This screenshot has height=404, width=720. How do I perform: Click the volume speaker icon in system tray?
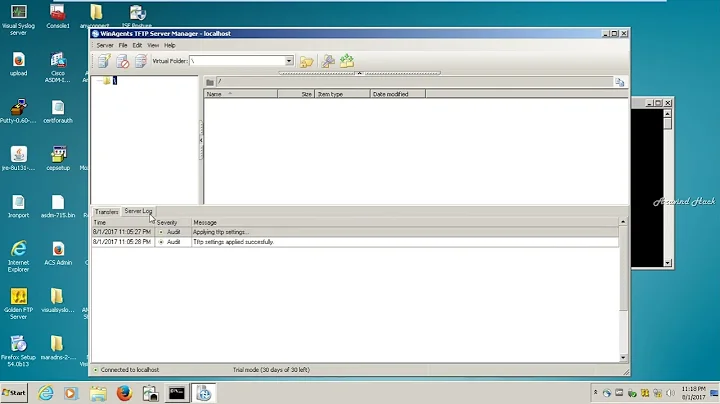point(670,393)
